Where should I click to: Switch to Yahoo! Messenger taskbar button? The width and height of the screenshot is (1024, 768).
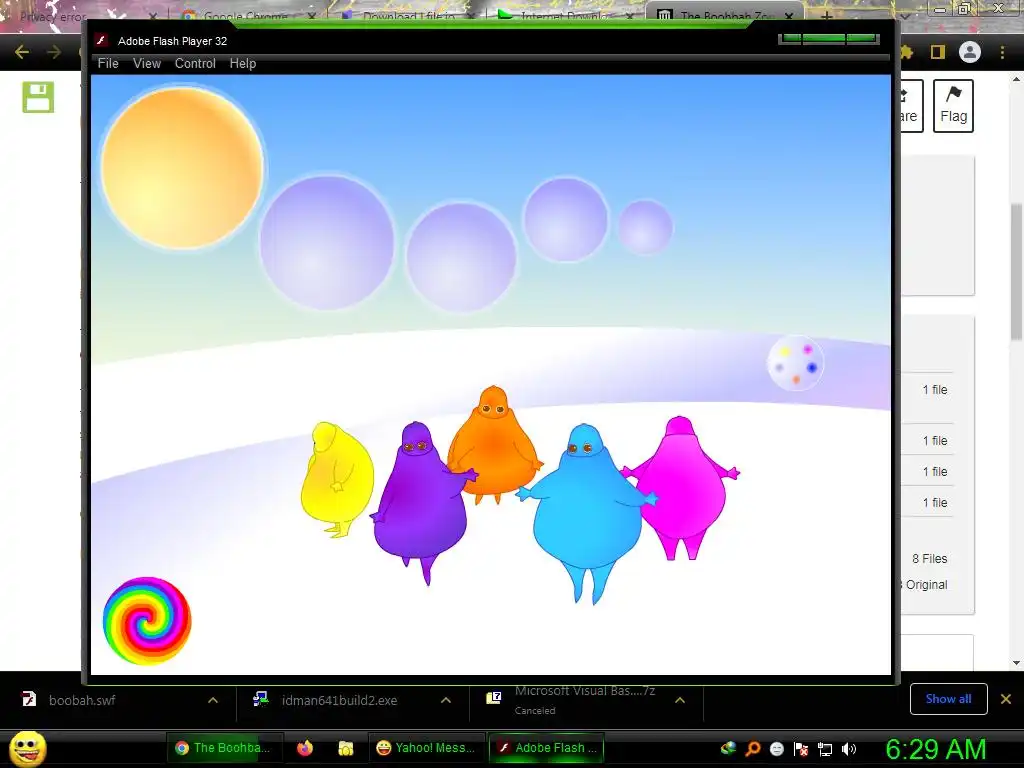[x=426, y=748]
